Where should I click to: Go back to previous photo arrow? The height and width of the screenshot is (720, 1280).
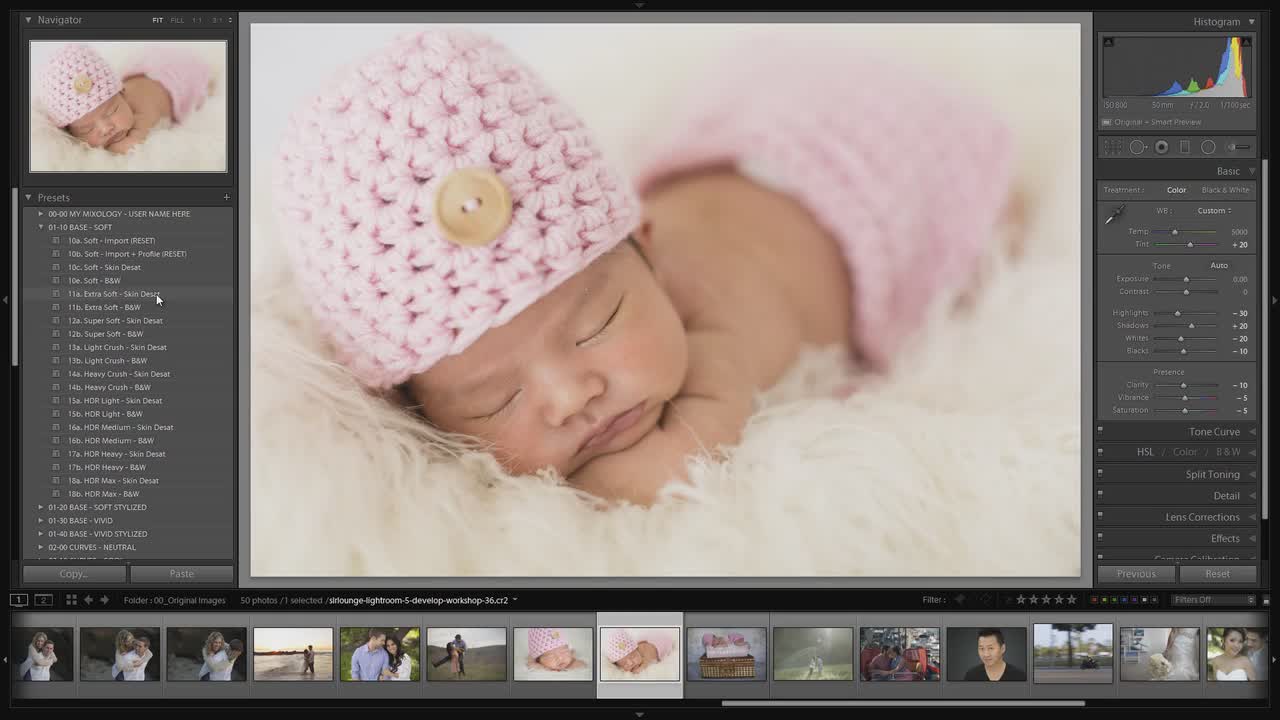pos(88,600)
